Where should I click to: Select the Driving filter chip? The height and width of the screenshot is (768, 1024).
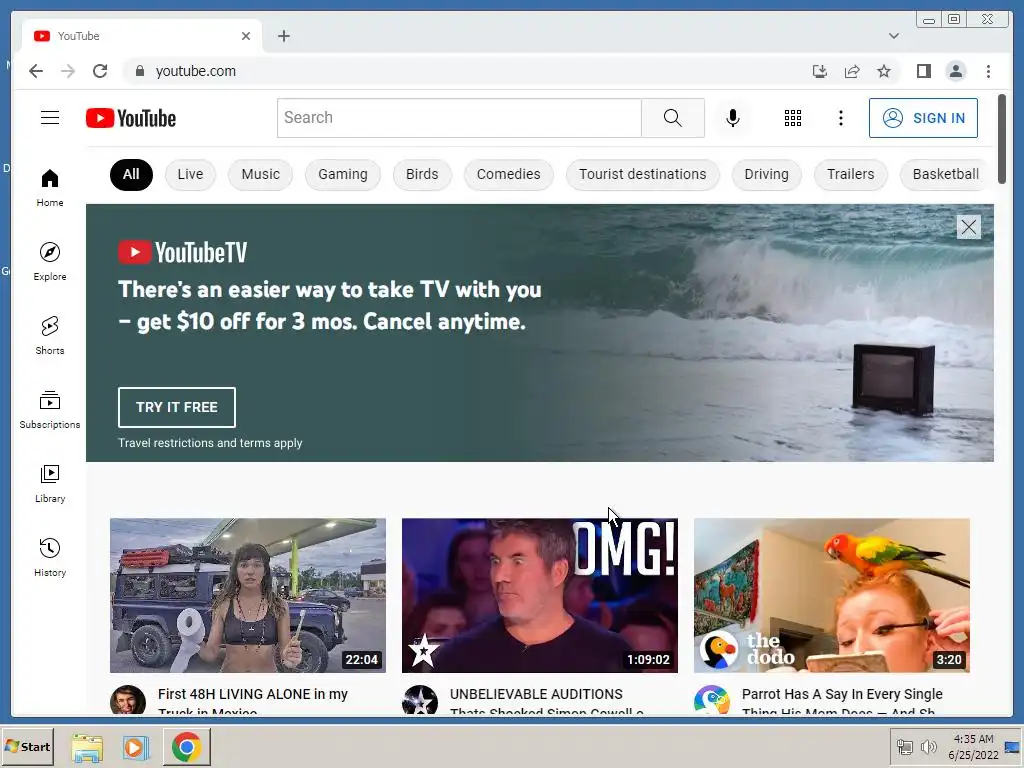[x=767, y=174]
